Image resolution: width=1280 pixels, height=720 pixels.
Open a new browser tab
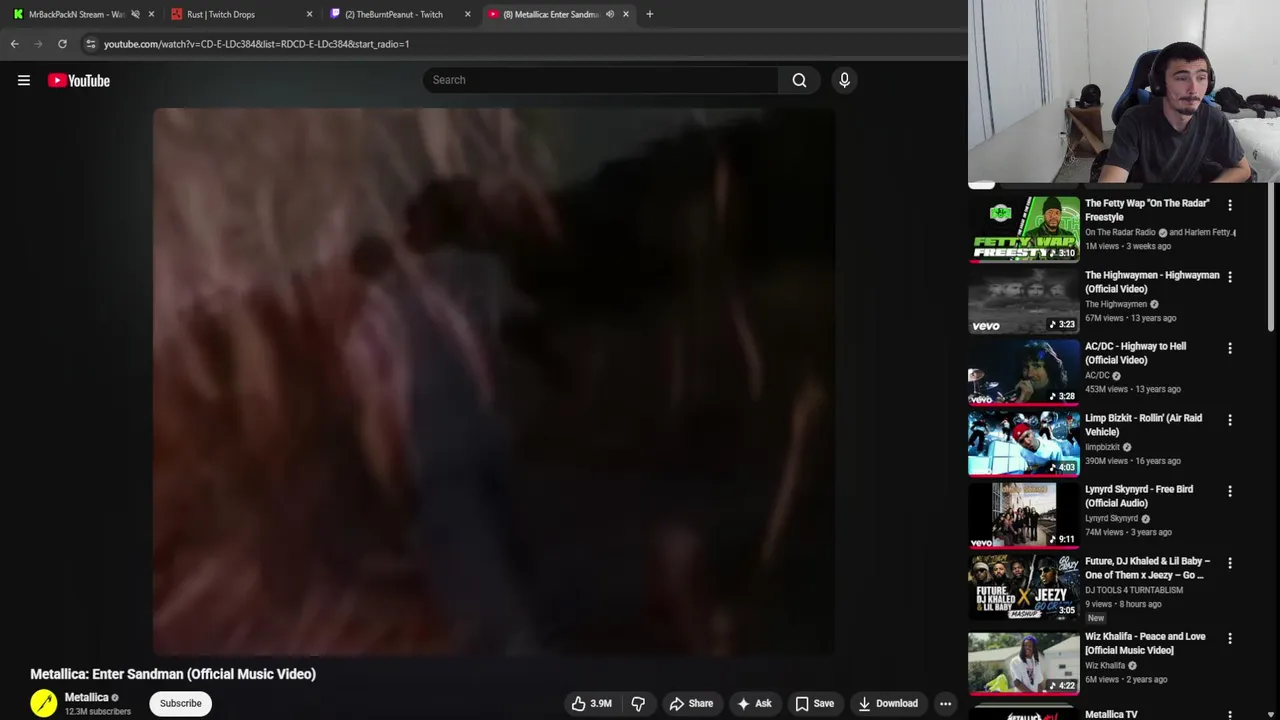[x=649, y=14]
